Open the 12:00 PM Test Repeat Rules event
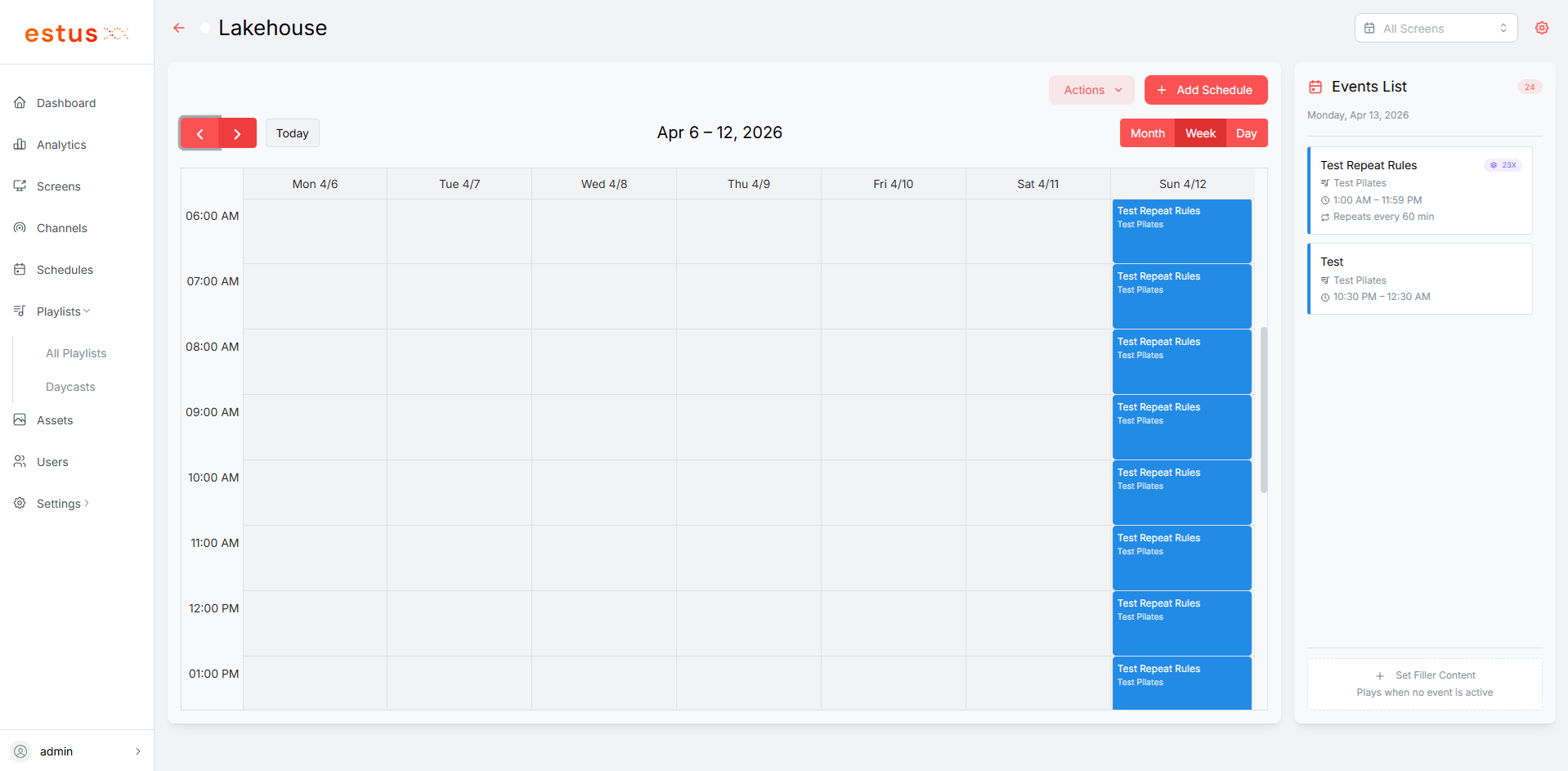The width and height of the screenshot is (1568, 771). click(1181, 624)
